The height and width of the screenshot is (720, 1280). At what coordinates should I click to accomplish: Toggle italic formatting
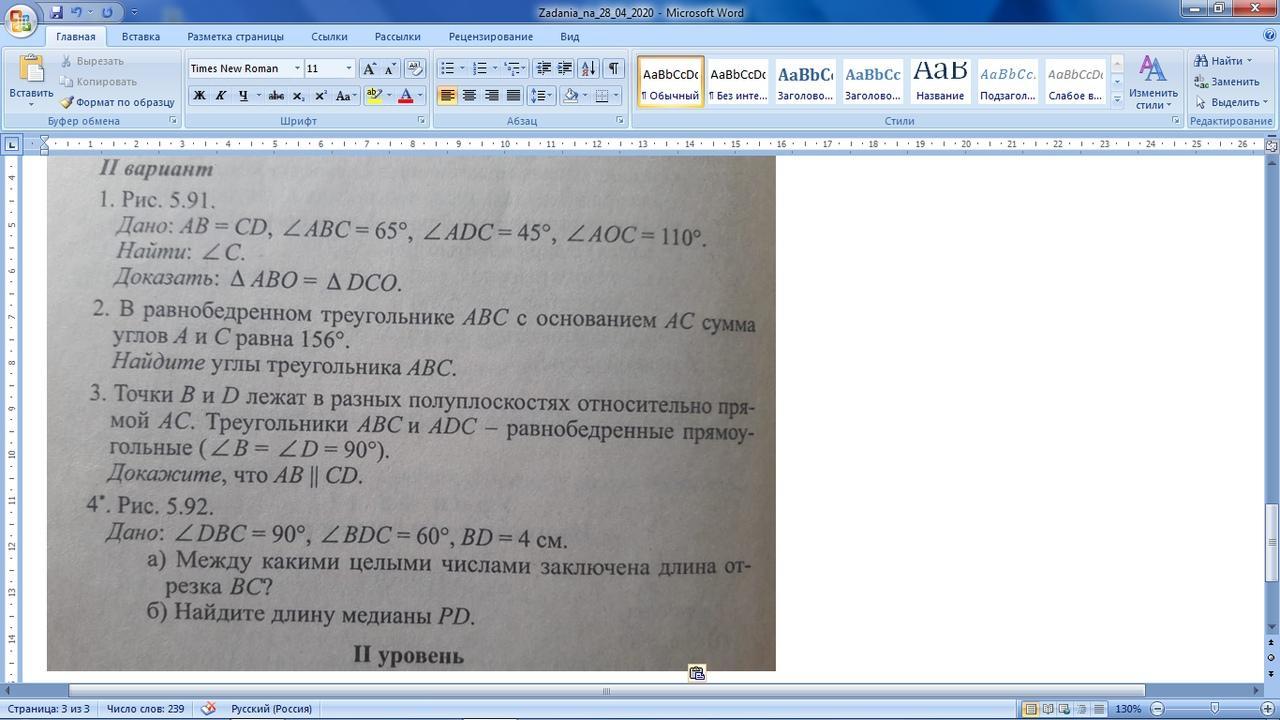[220, 96]
